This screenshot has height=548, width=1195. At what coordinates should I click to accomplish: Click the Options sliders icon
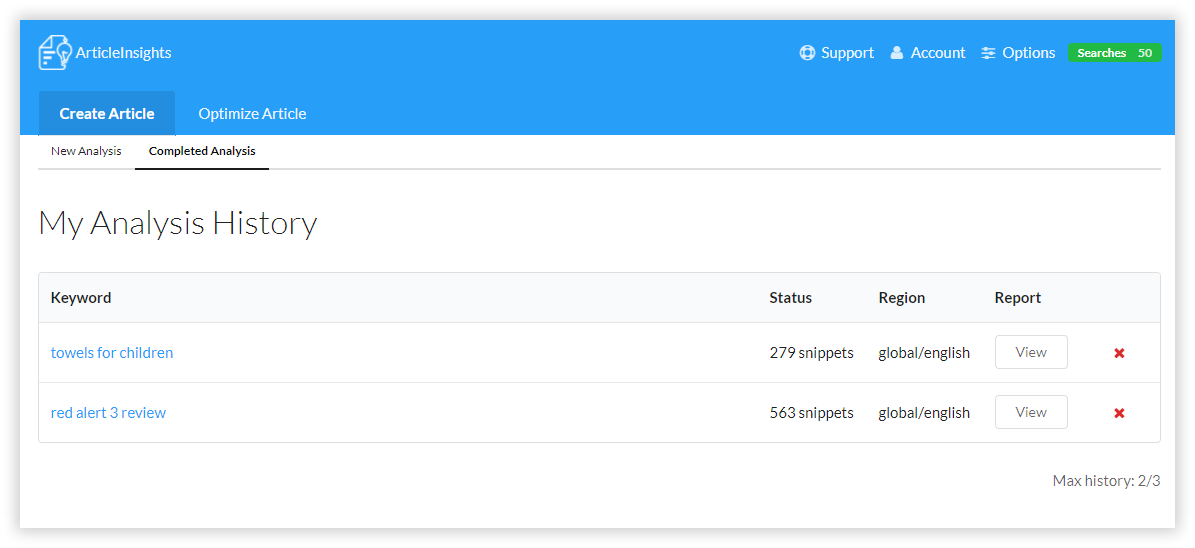point(988,53)
